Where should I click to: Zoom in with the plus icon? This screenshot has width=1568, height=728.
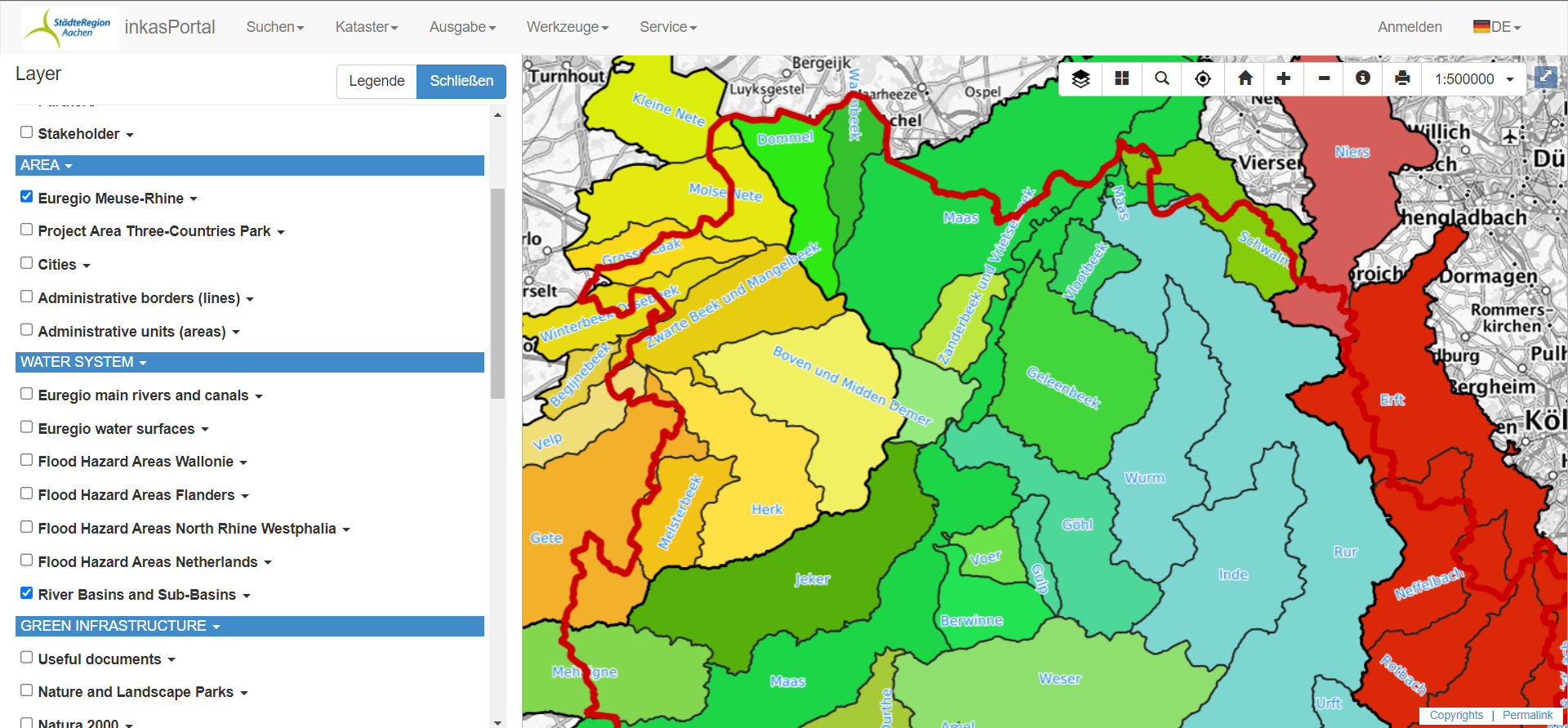1284,78
